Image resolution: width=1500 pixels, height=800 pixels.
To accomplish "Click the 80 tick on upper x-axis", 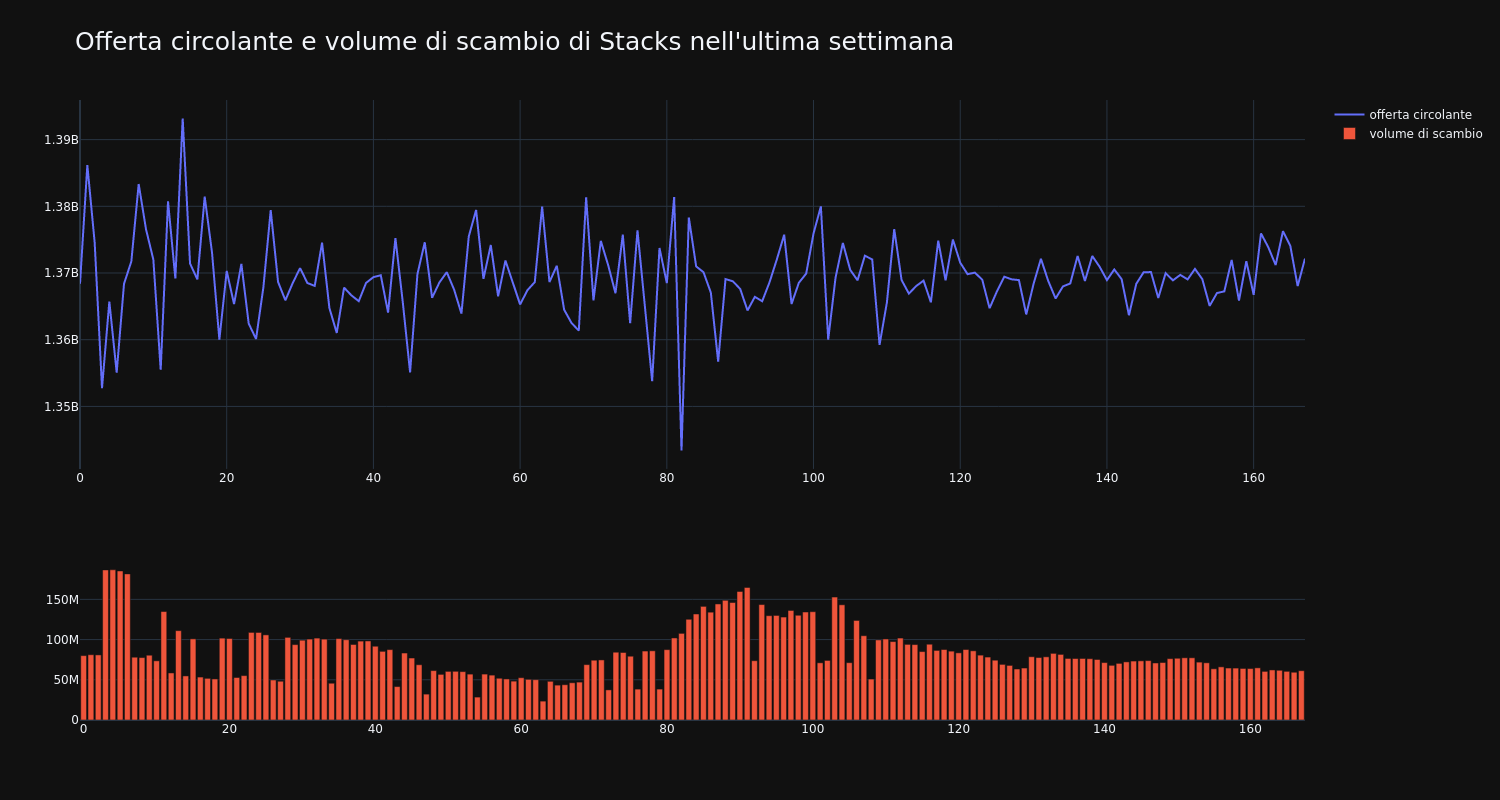I will pos(666,479).
